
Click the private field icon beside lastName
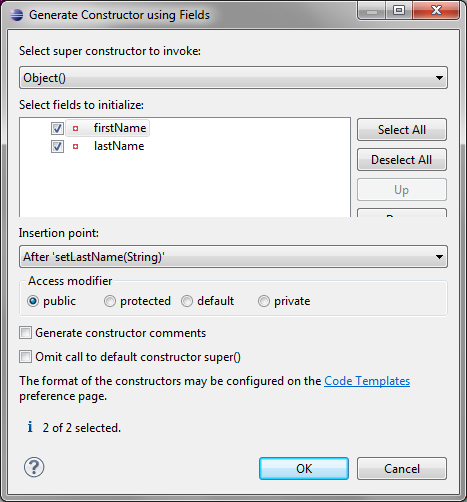click(x=76, y=146)
